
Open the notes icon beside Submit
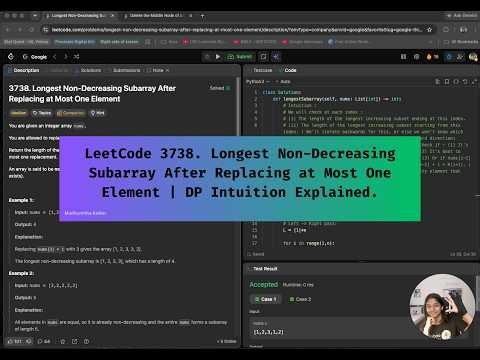coord(263,57)
